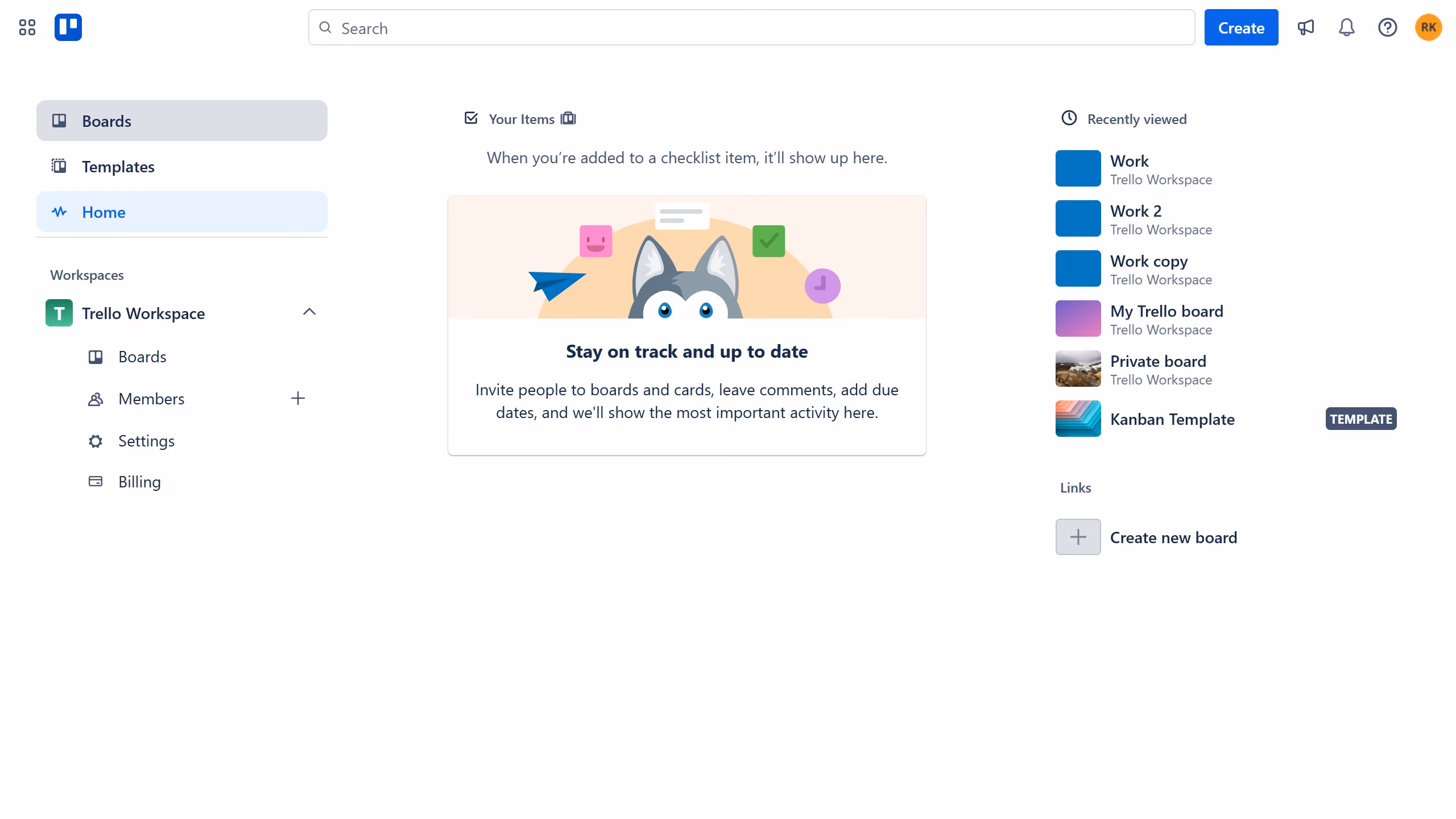The image size is (1456, 819).
Task: Click the Billing card icon
Action: click(x=96, y=482)
